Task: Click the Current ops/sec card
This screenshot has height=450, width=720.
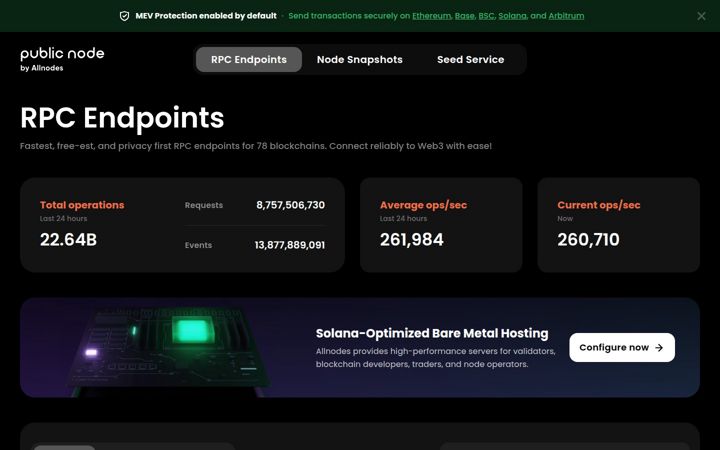Action: coord(619,225)
